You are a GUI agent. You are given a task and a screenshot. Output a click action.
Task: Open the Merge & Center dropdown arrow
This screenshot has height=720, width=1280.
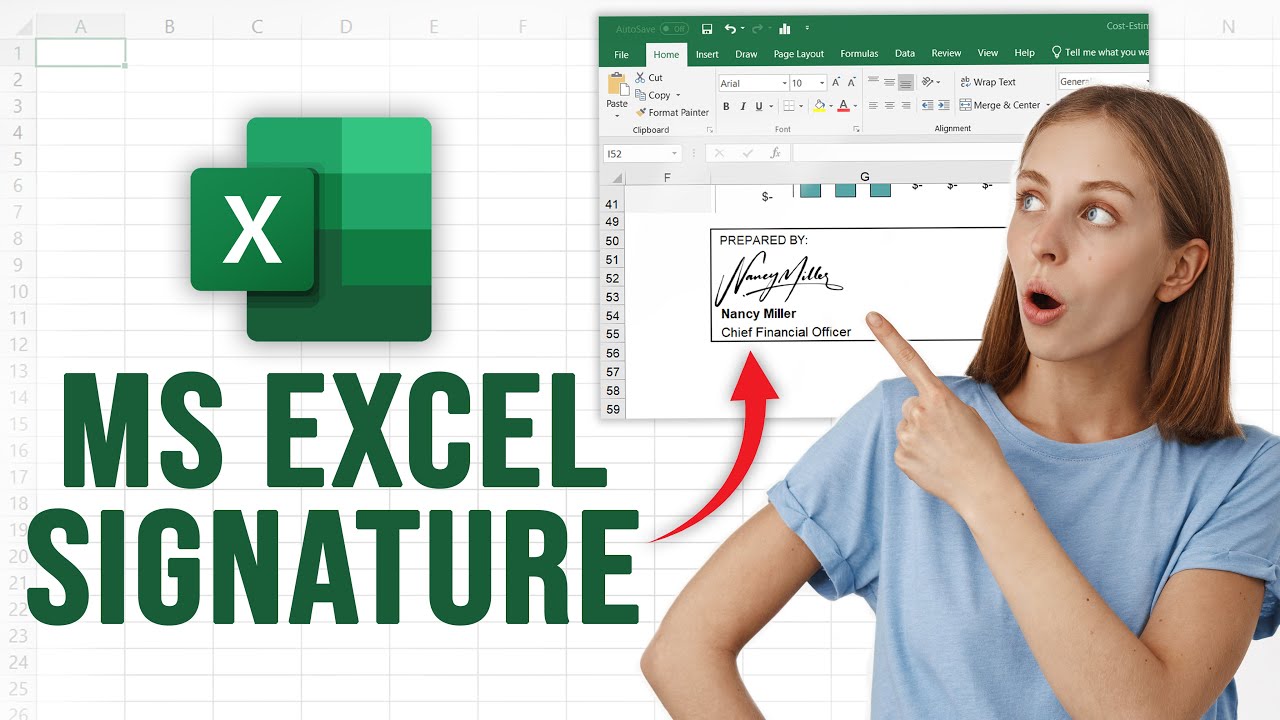click(1048, 105)
